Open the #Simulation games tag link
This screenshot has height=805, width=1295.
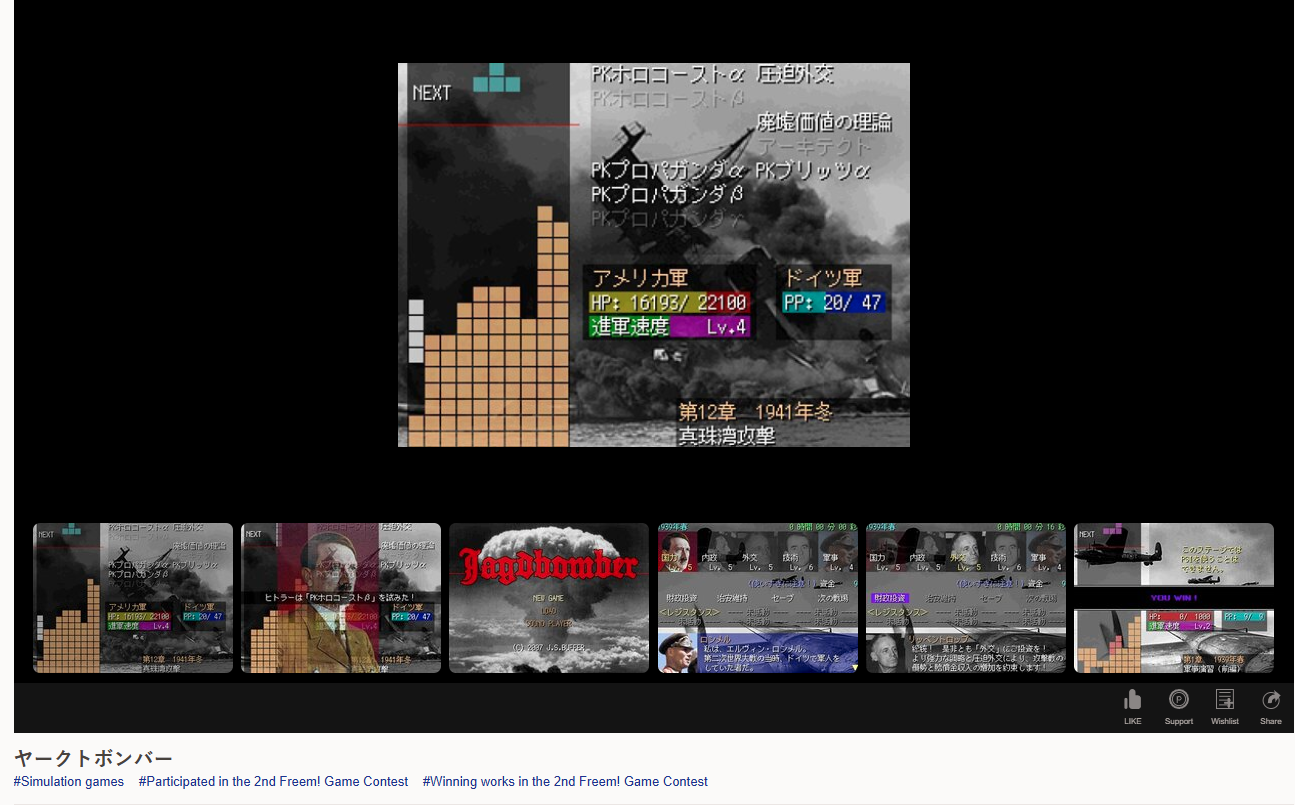[x=69, y=782]
